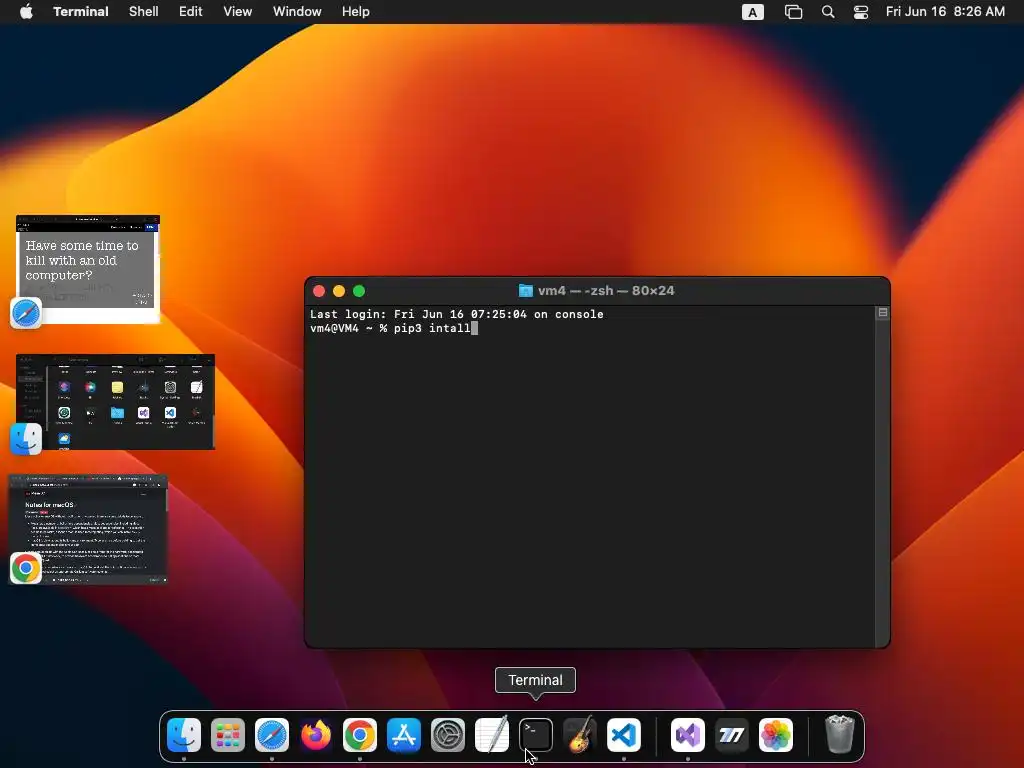Image resolution: width=1024 pixels, height=768 pixels.
Task: Click Finder badge icon on Stage Manager thumbnail
Action: [26, 439]
